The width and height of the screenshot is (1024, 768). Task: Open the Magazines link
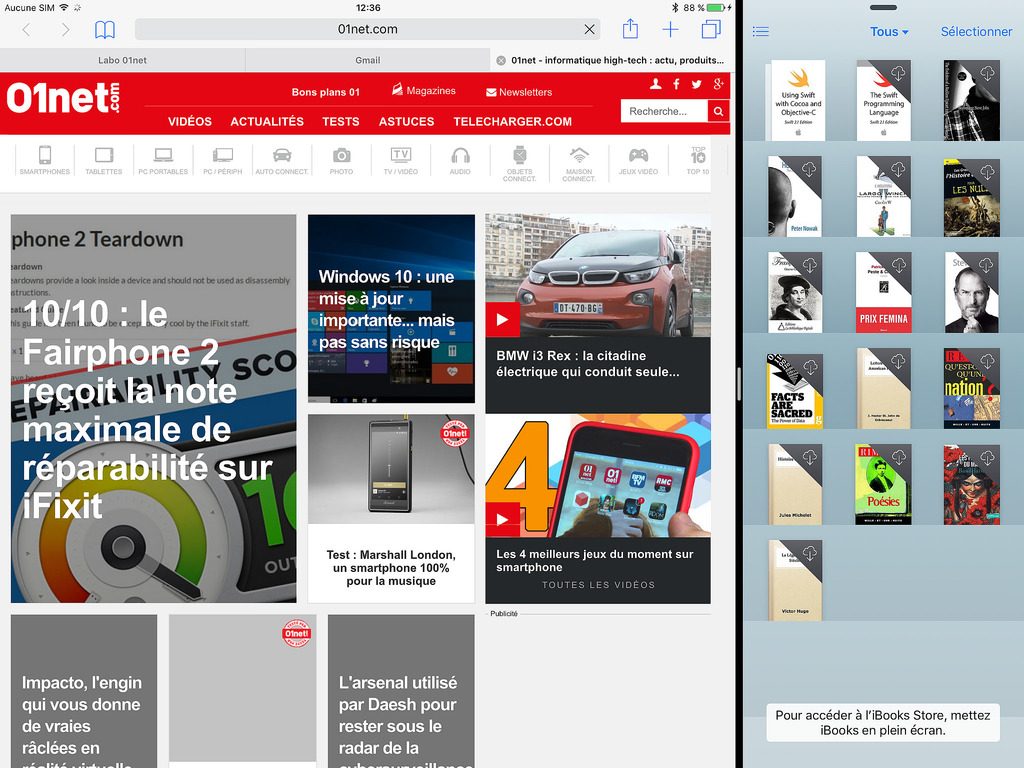tap(423, 91)
